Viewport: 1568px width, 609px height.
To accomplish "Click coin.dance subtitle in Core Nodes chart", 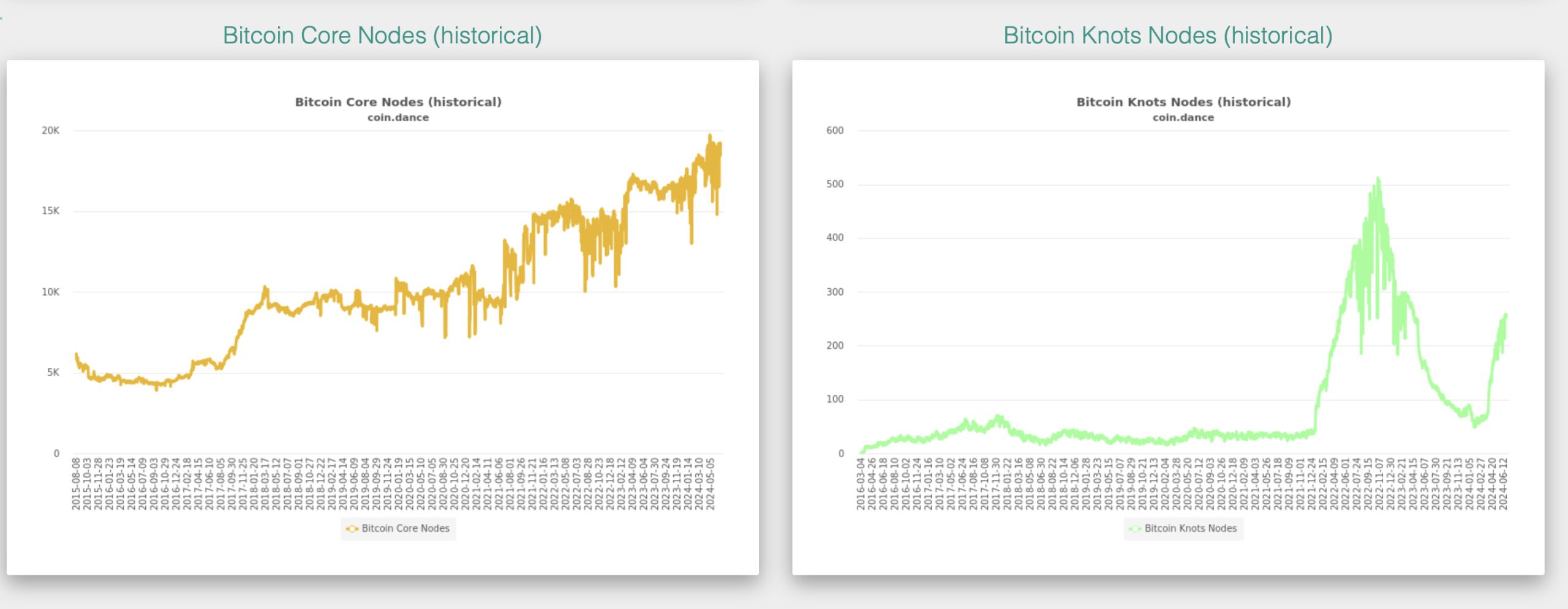I will [x=398, y=118].
